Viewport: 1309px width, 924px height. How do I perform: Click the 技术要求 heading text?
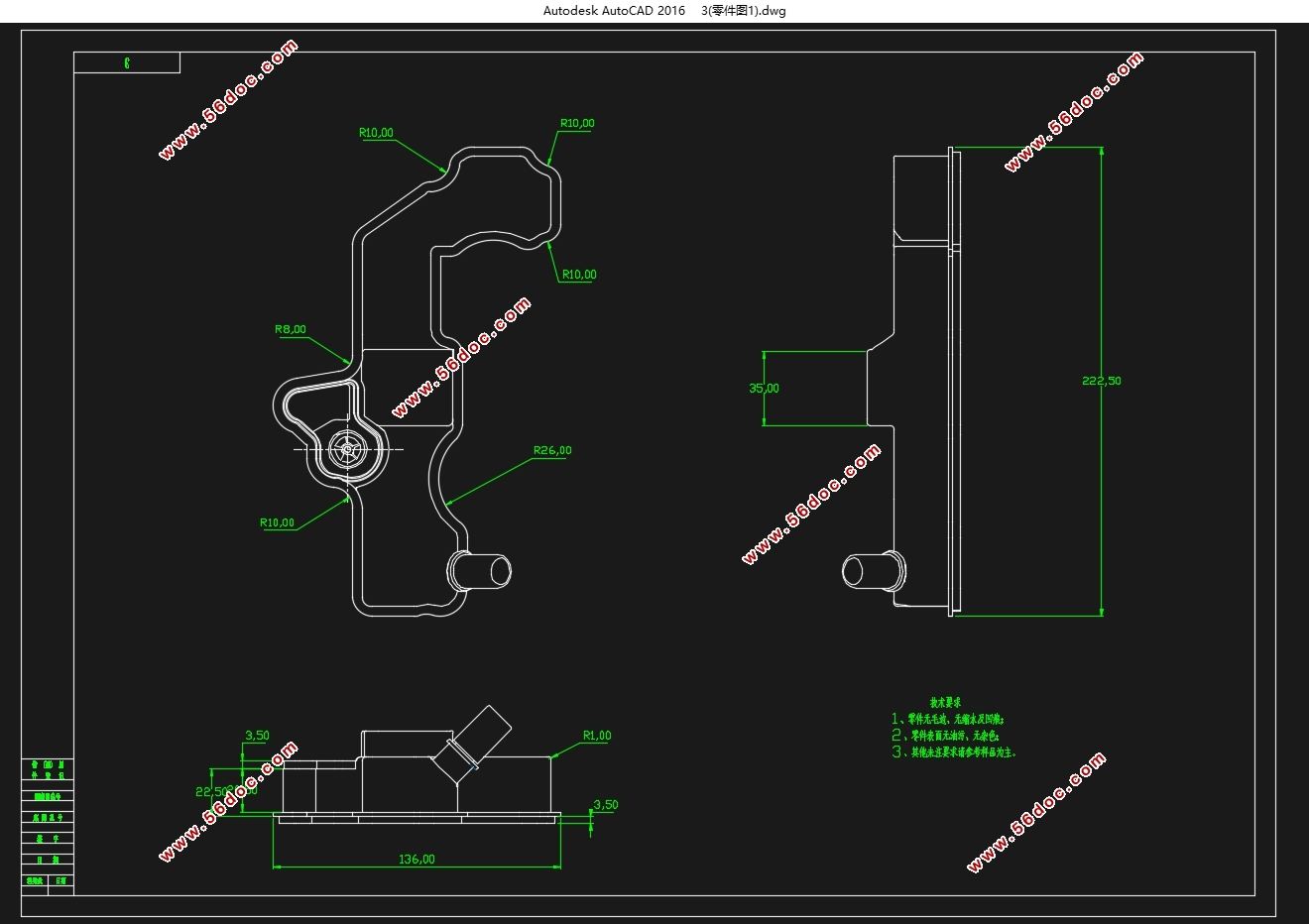(946, 701)
